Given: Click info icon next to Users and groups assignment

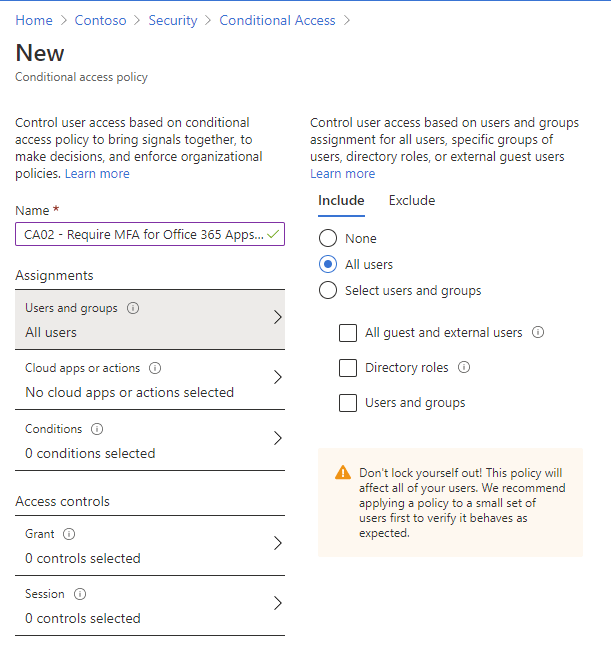Looking at the screenshot, I should [134, 308].
